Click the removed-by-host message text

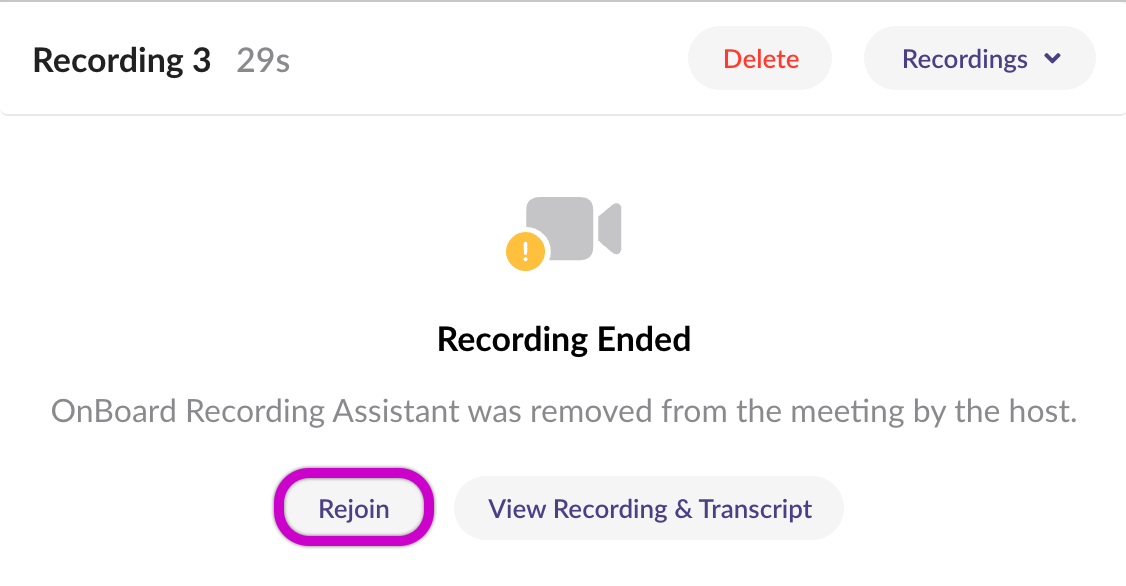coord(564,411)
